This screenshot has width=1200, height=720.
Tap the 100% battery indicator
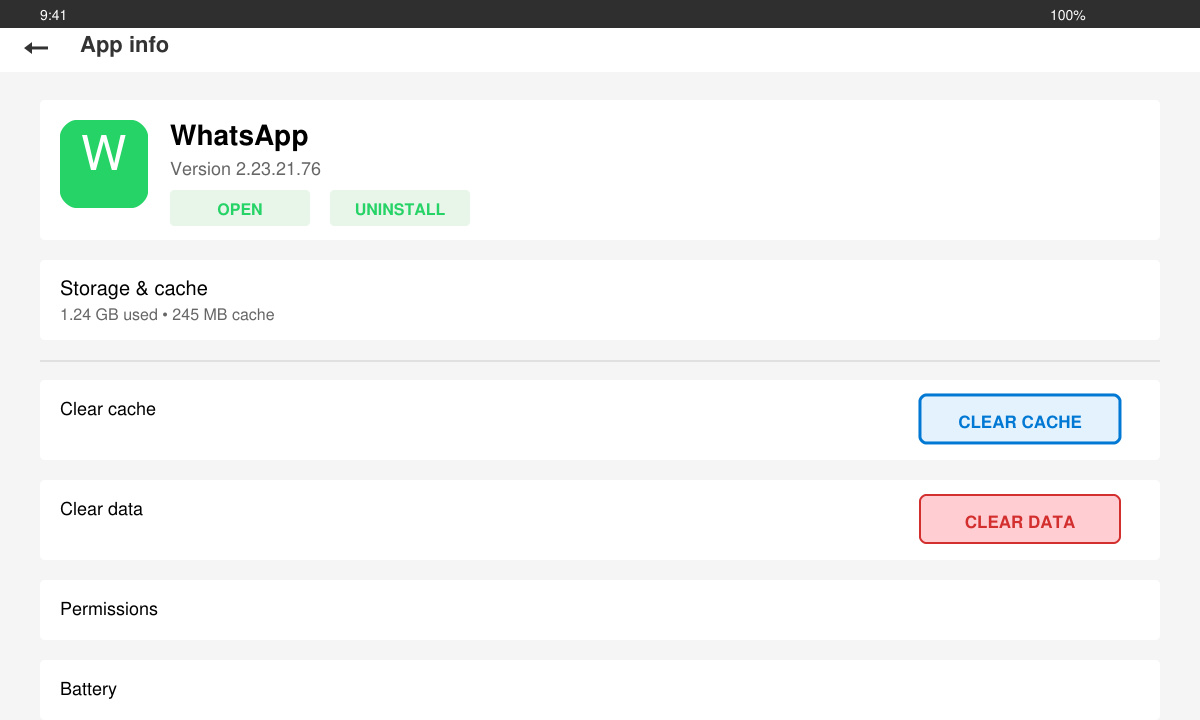[1068, 15]
